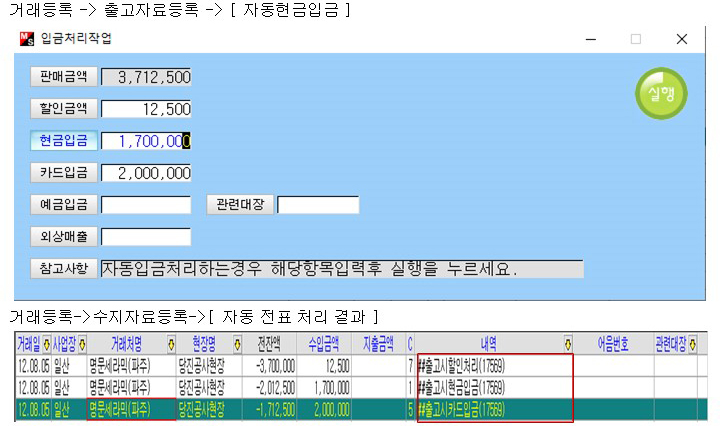Click the empty 예금입금 input field
The image size is (720, 426).
tap(146, 205)
